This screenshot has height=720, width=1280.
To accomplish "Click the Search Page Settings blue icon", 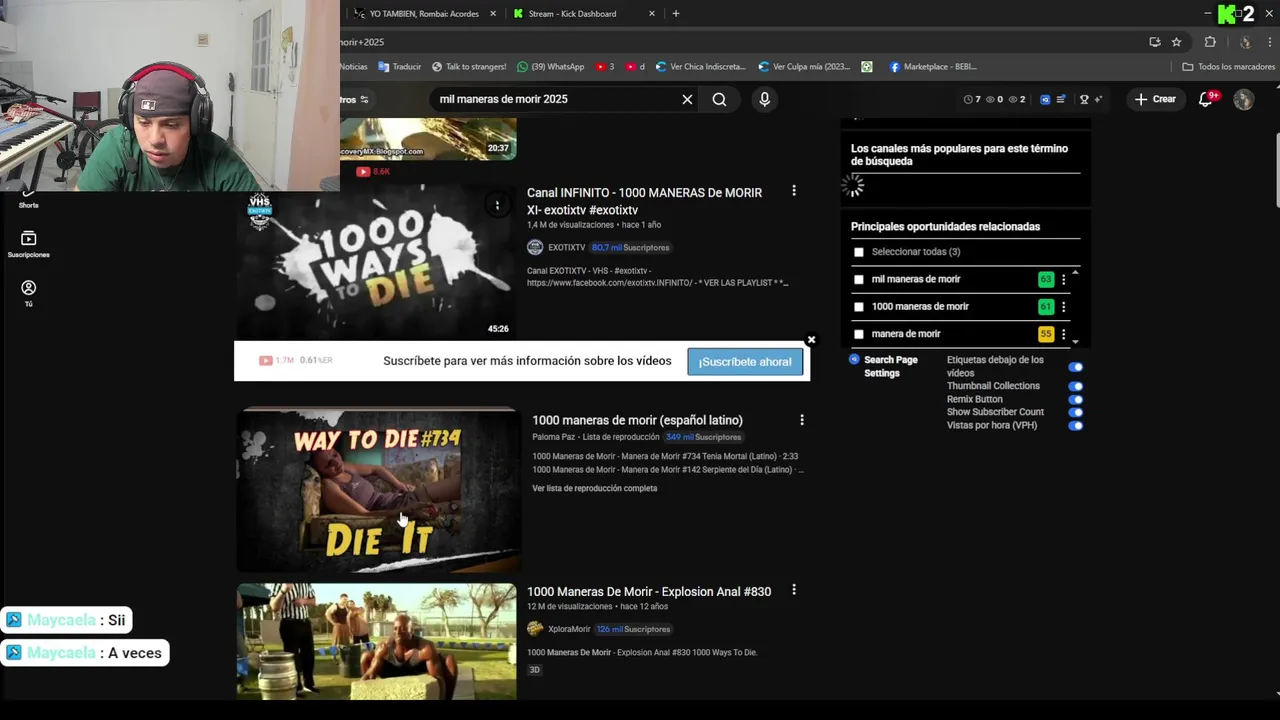I will click(854, 359).
